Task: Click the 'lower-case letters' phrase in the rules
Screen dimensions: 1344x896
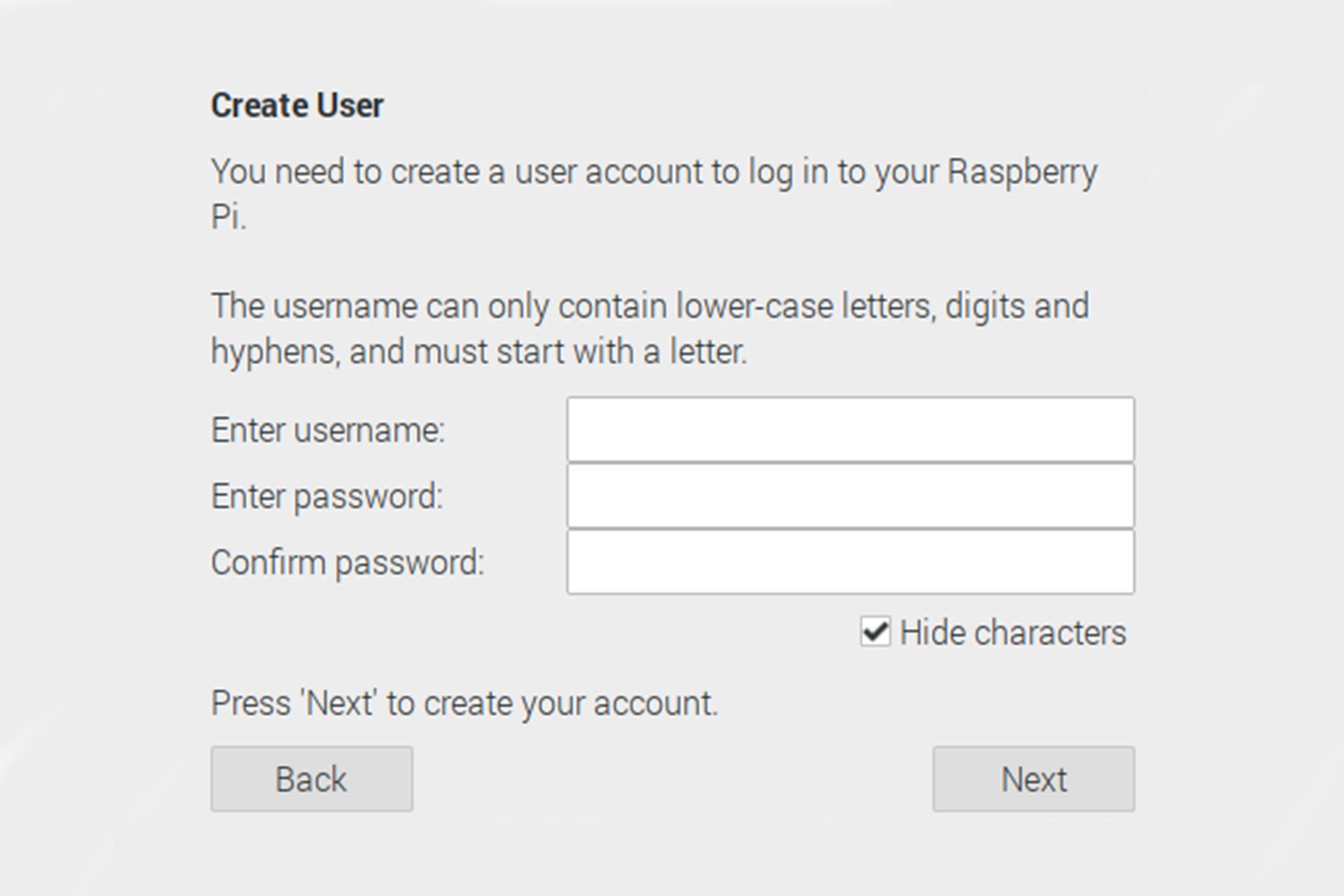Action: point(805,307)
